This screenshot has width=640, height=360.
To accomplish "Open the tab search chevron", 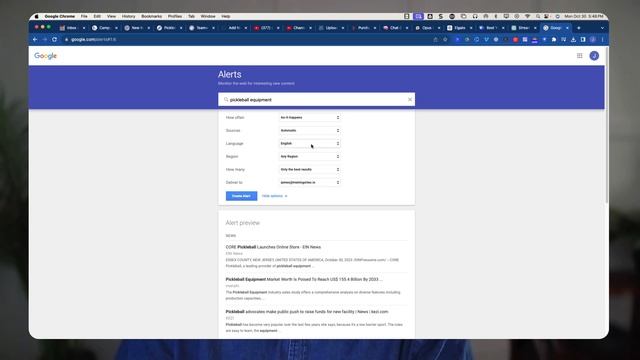I will pyautogui.click(x=602, y=28).
